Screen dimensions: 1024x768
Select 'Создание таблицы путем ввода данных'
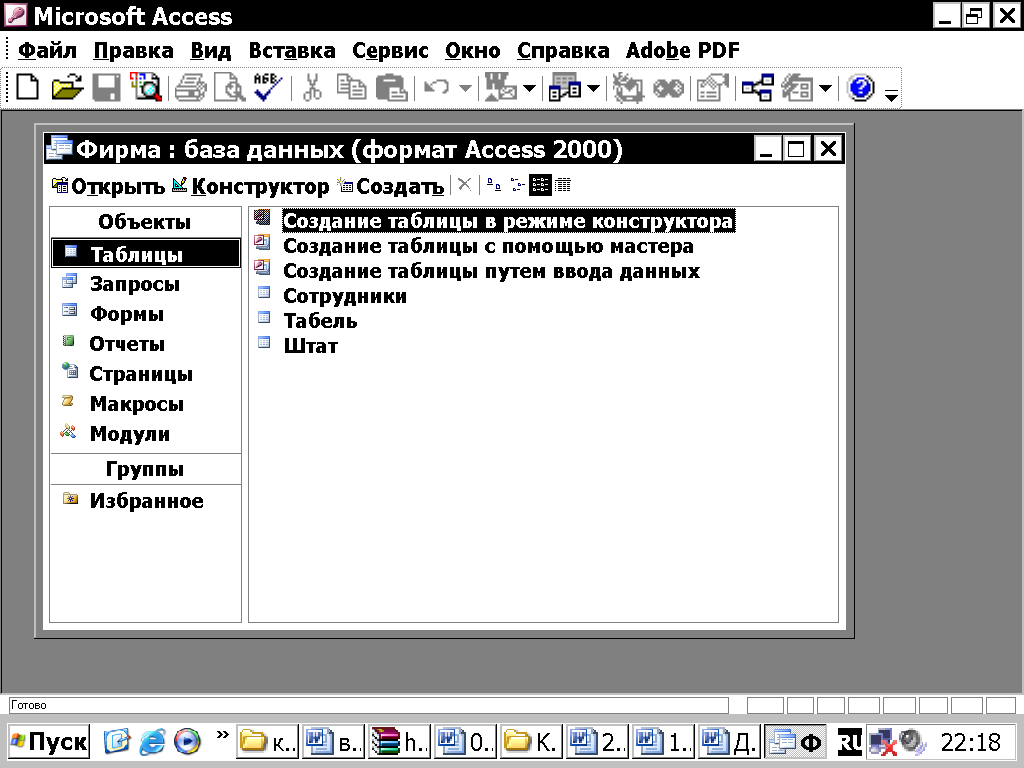(491, 271)
